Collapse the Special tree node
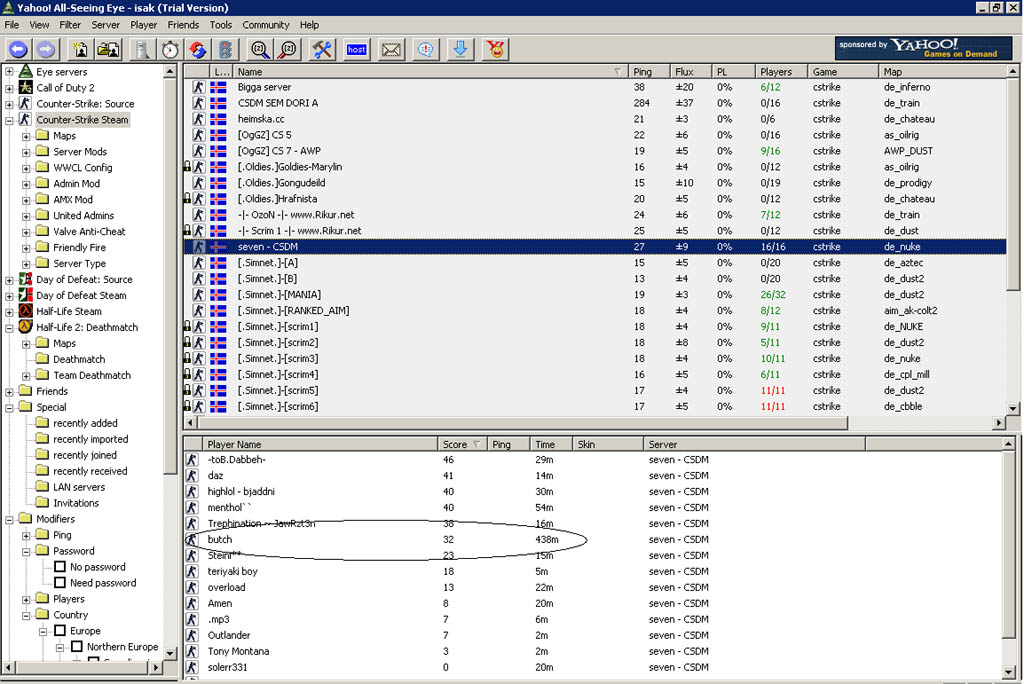This screenshot has height=684, width=1024. click(x=9, y=407)
